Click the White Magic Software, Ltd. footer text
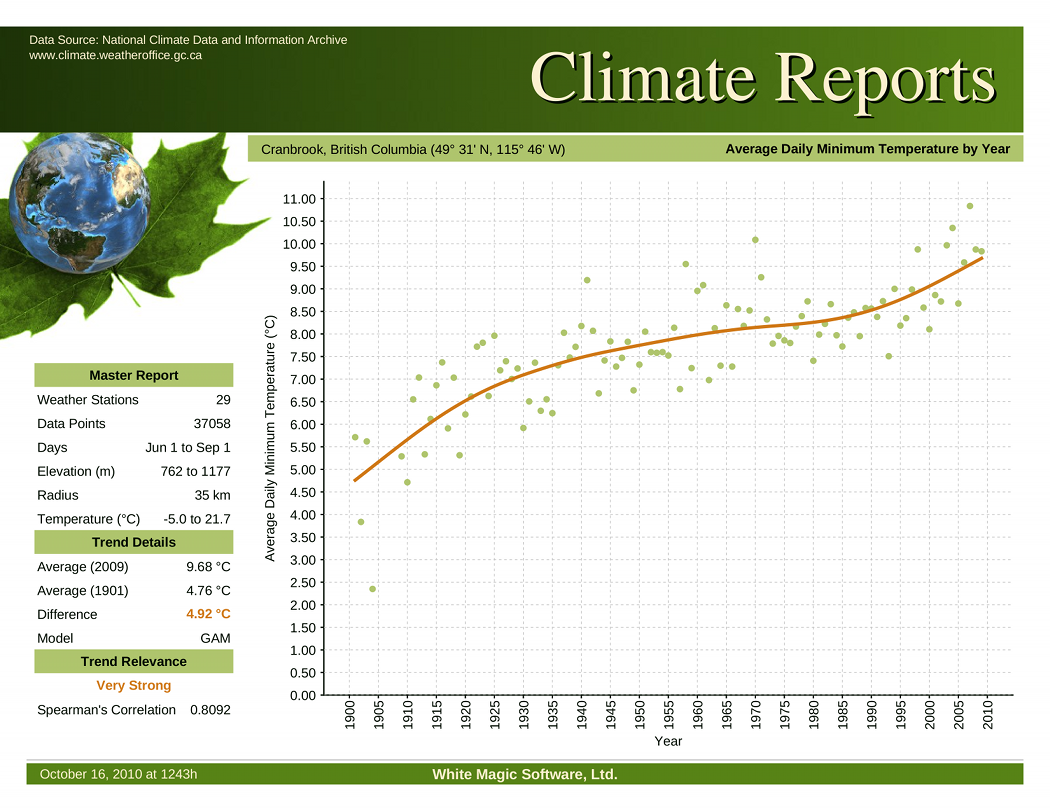The width and height of the screenshot is (1050, 811). coord(525,775)
